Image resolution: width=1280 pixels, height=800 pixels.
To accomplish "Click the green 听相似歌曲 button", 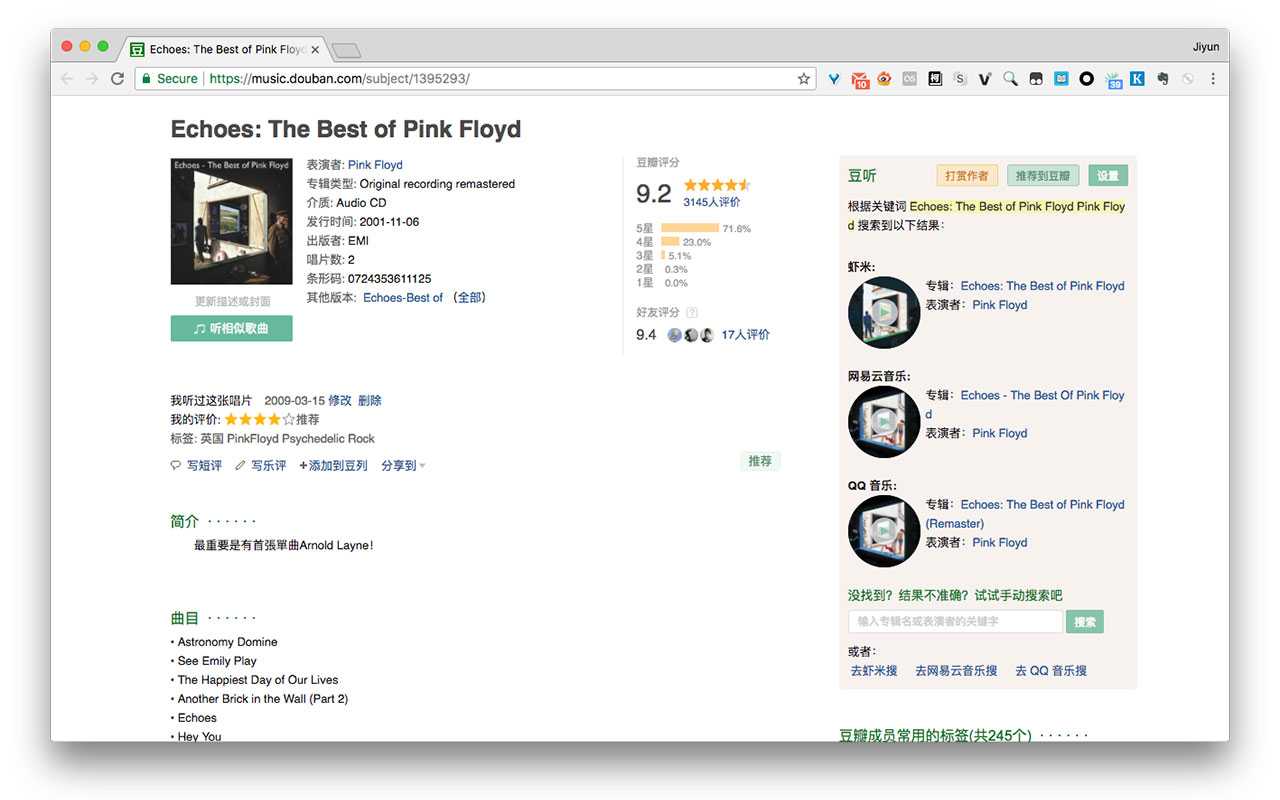I will 231,328.
